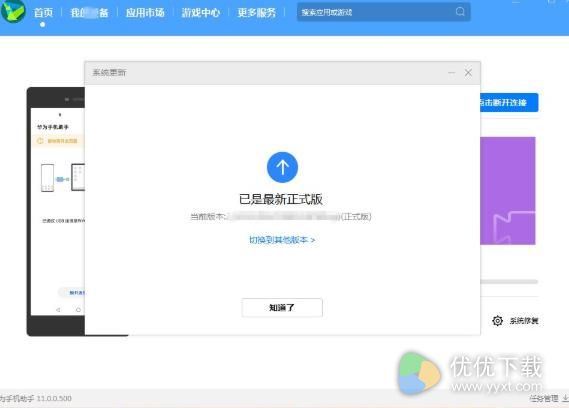Viewport: 569px width, 408px height.
Task: Click the gray progress bar
Action: [x=509, y=281]
